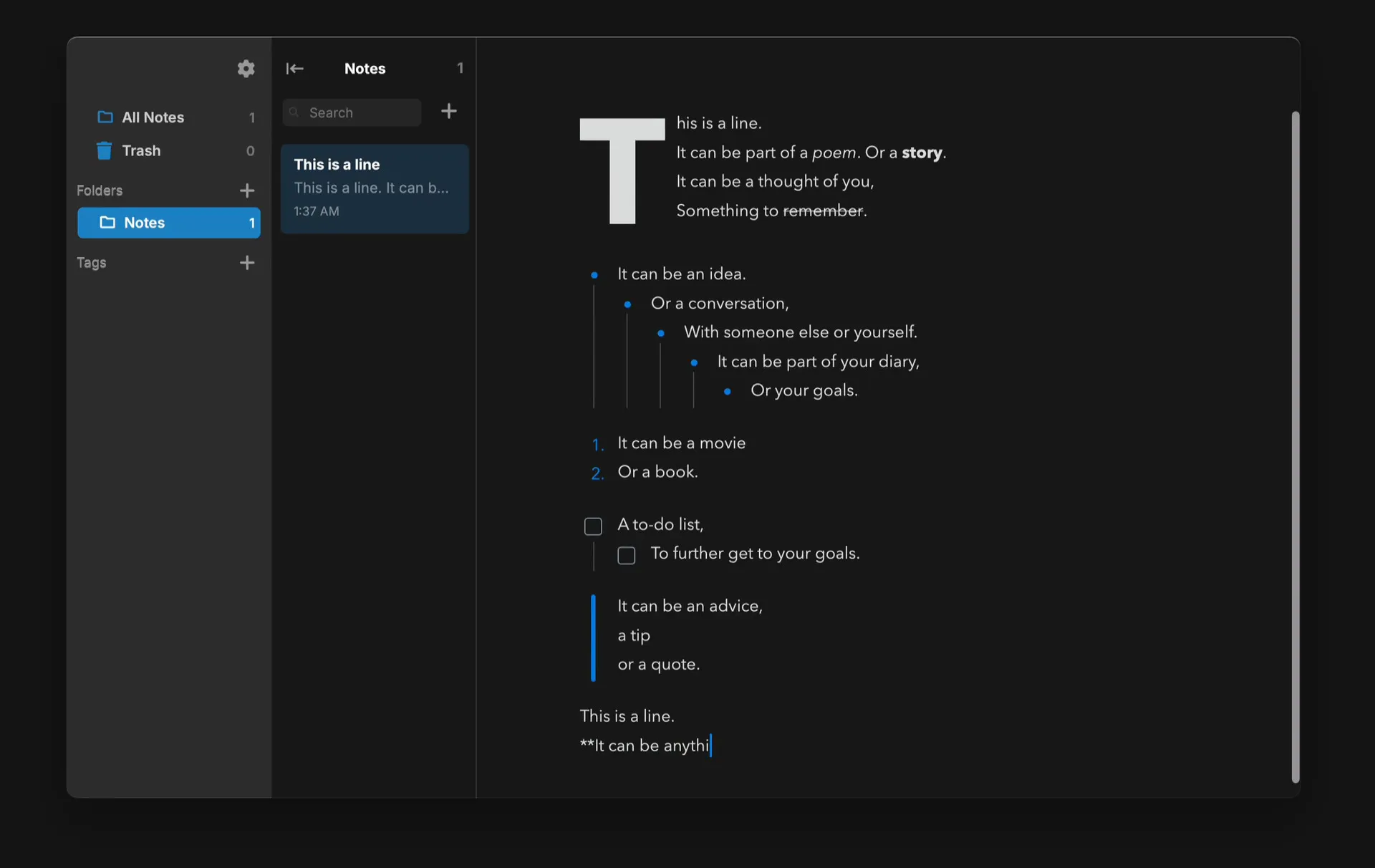Viewport: 1375px width, 868px height.
Task: Select the 'Notes' folder entry
Action: [x=145, y=223]
